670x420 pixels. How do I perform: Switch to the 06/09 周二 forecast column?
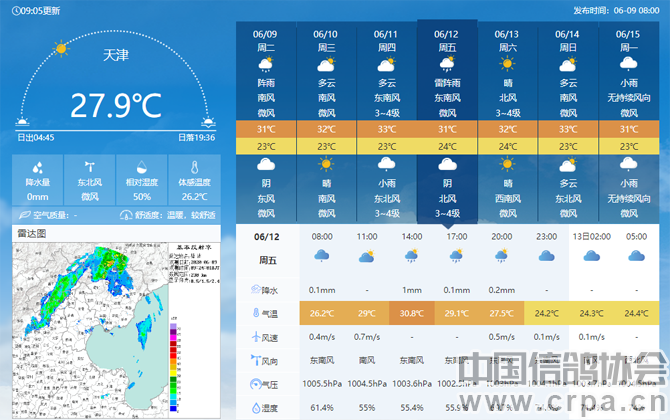266,40
